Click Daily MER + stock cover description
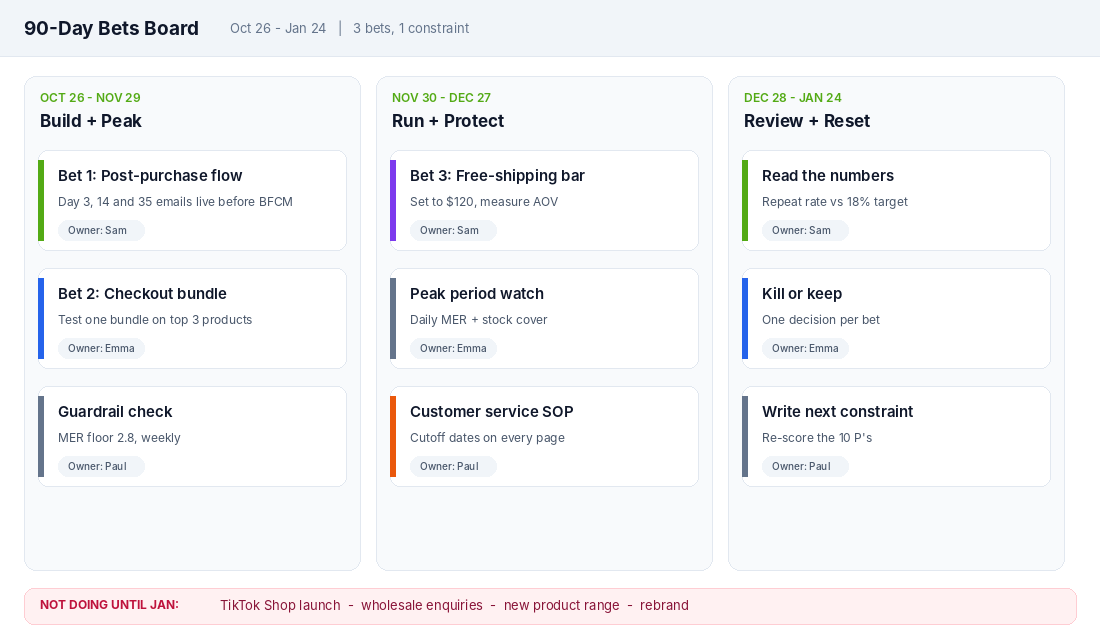This screenshot has width=1100, height=640. tap(478, 320)
